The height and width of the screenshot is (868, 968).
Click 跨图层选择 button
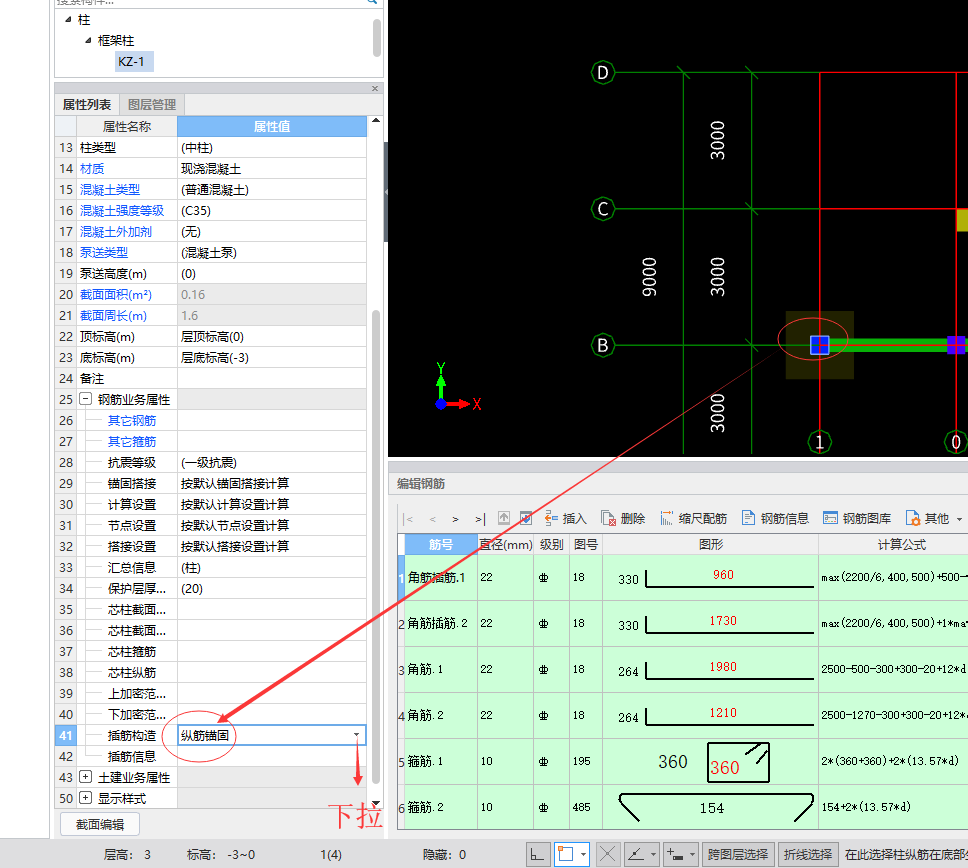pyautogui.click(x=738, y=854)
